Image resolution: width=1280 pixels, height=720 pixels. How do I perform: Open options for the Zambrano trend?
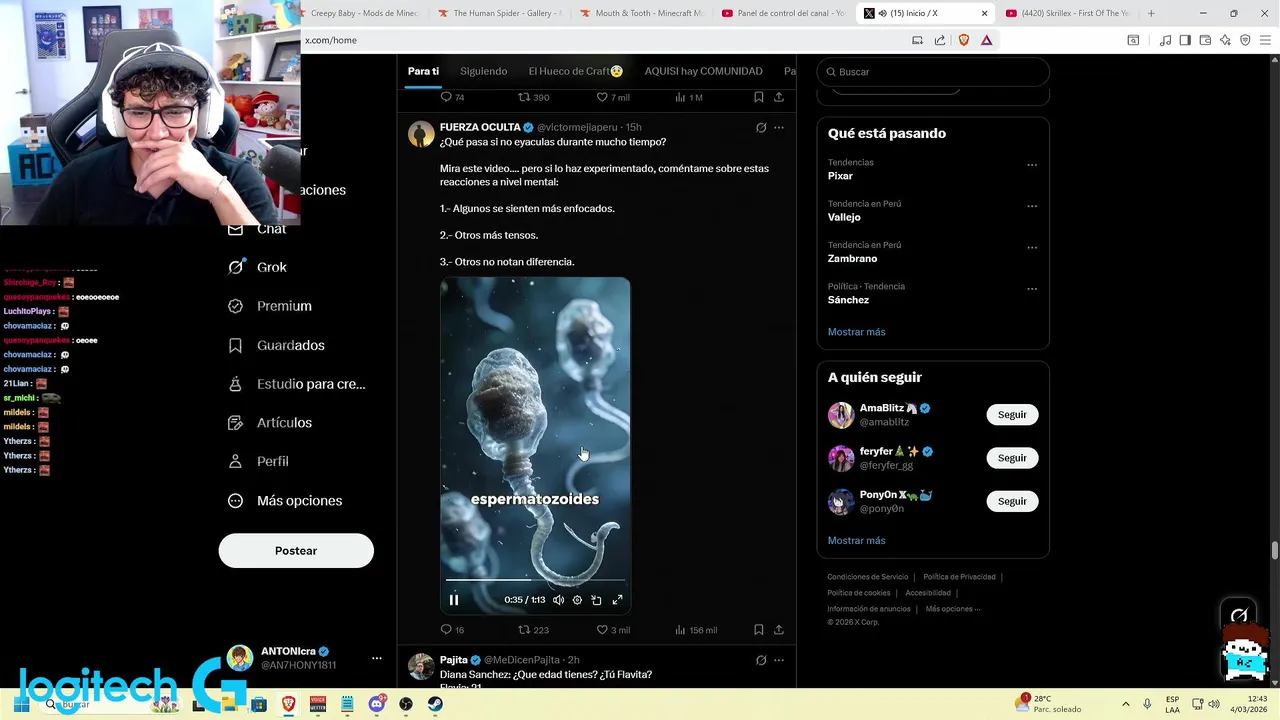1032,247
